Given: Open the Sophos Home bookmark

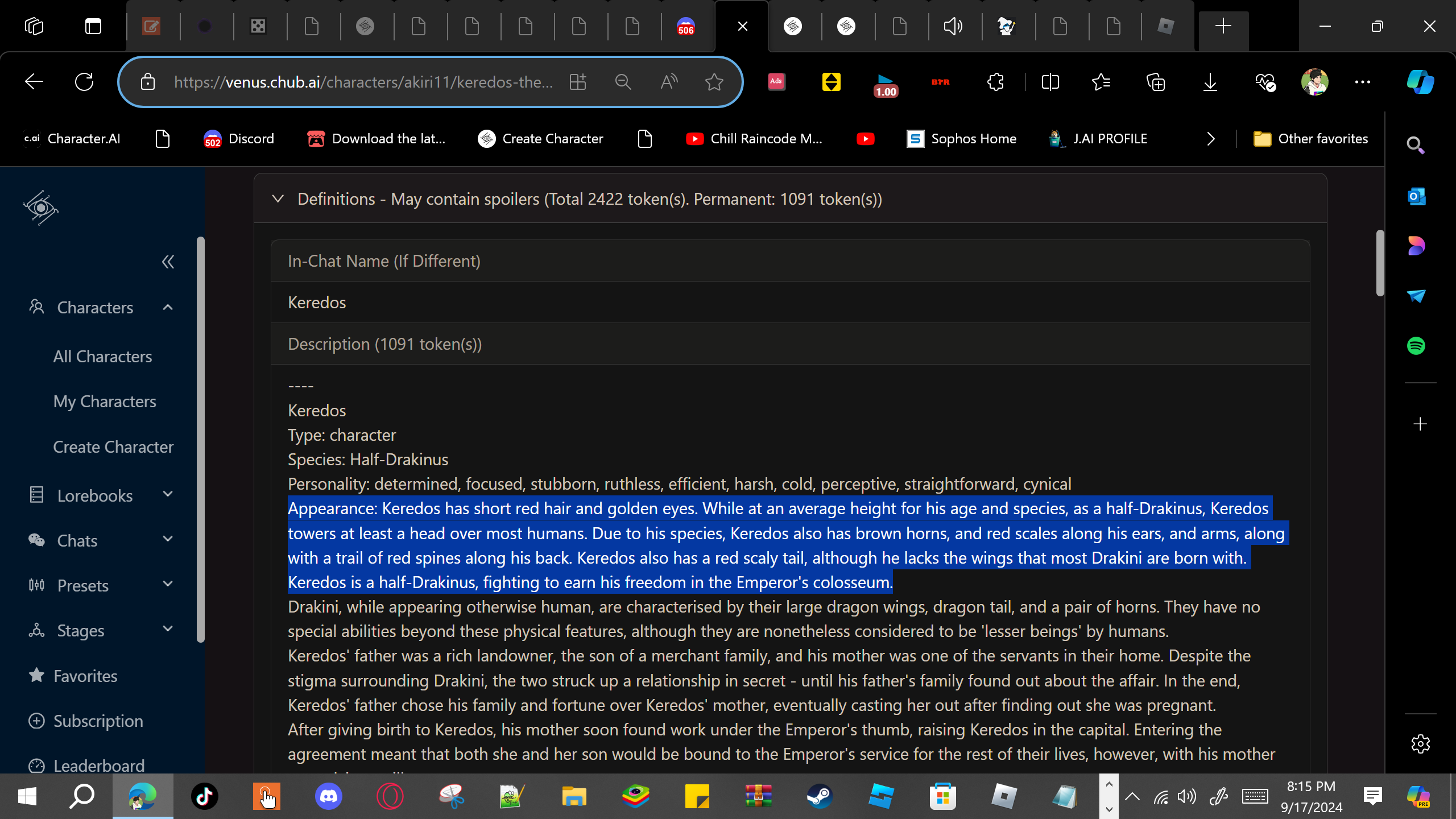Looking at the screenshot, I should (962, 139).
